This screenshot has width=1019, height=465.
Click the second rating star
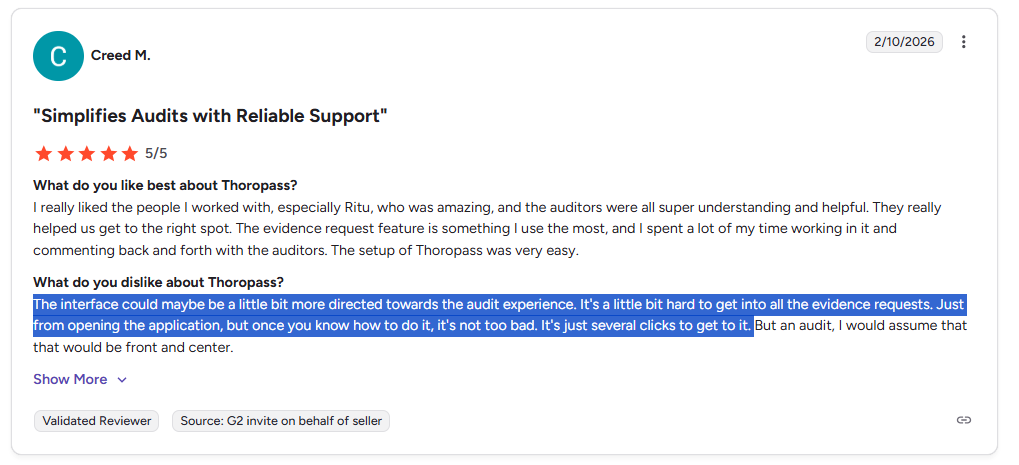point(66,154)
